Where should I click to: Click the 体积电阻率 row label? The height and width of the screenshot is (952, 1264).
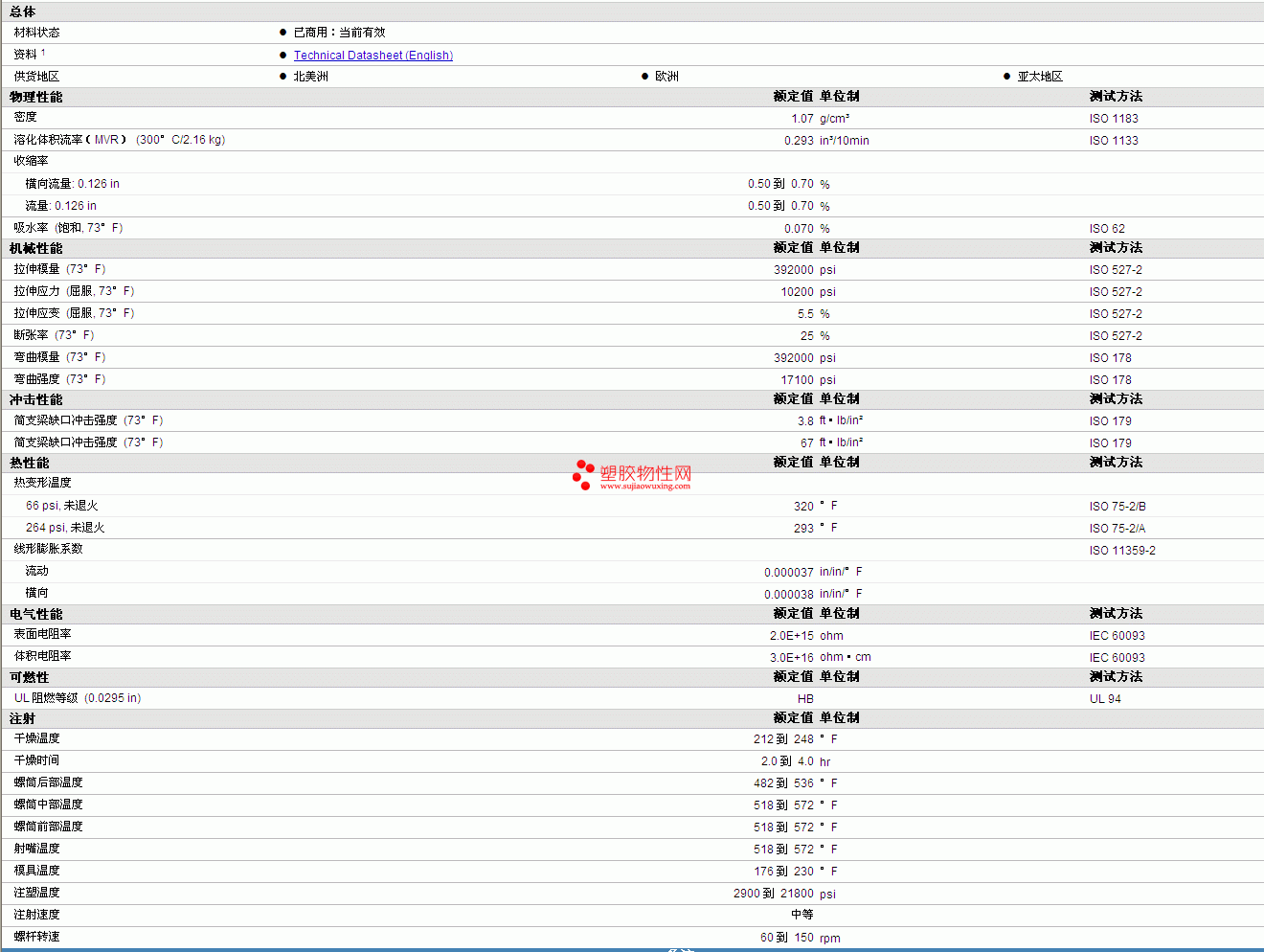(42, 656)
